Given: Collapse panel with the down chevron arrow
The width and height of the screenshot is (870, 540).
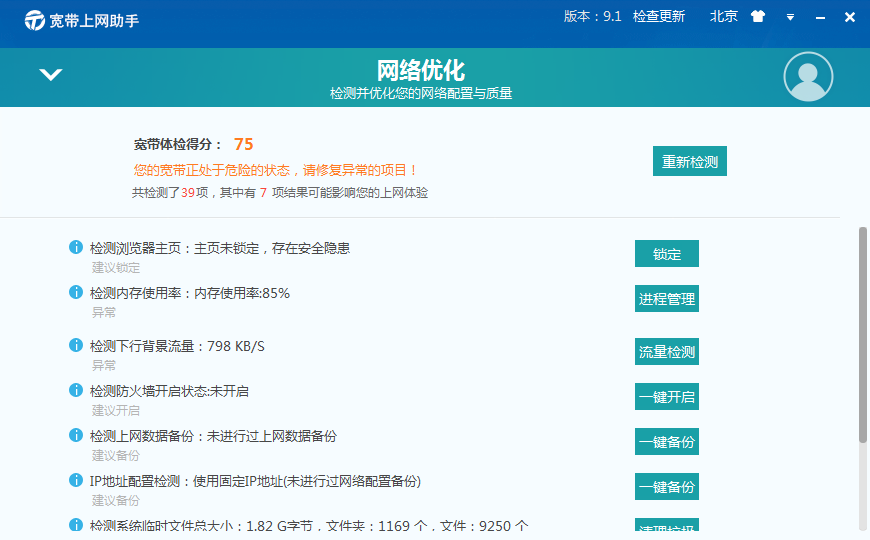Looking at the screenshot, I should pos(50,75).
